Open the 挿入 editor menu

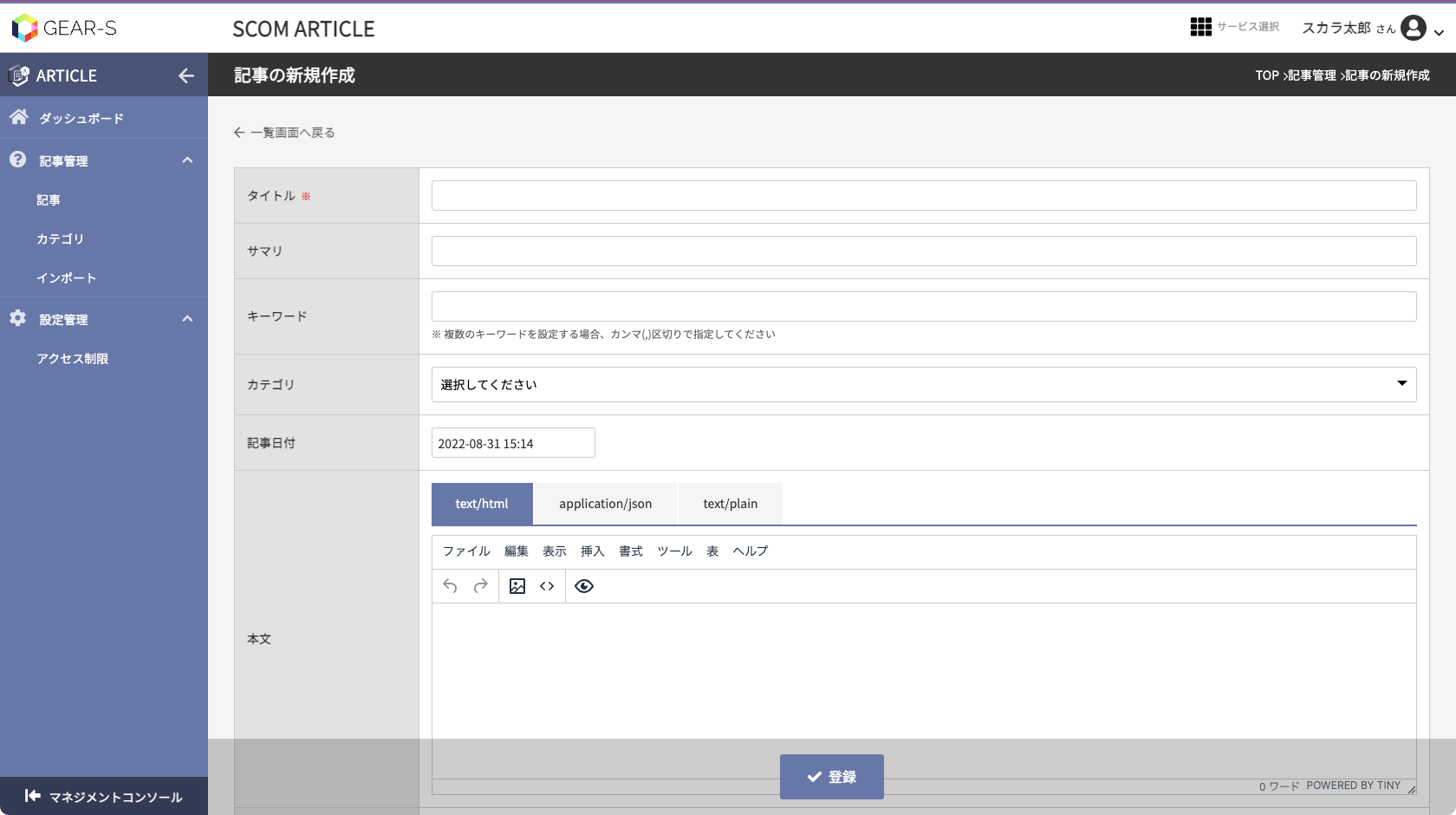[593, 551]
